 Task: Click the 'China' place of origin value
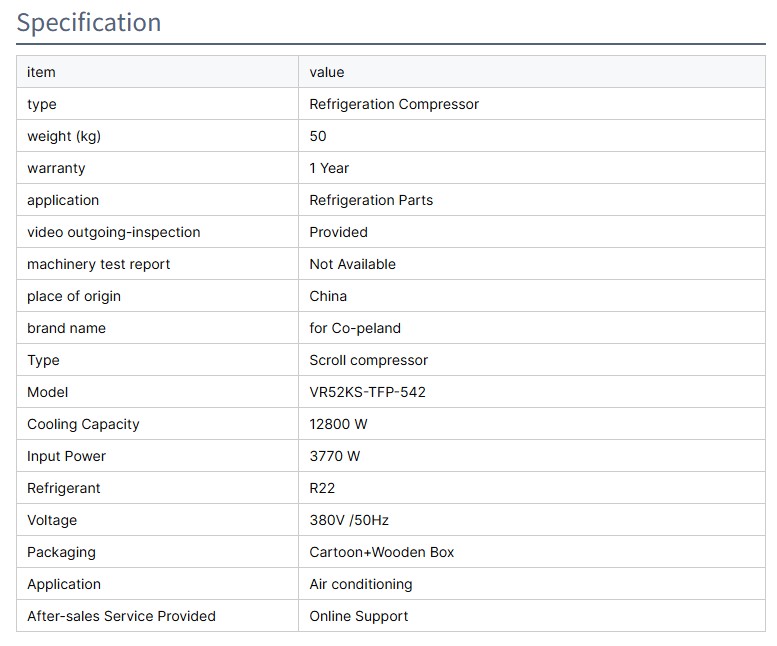328,296
